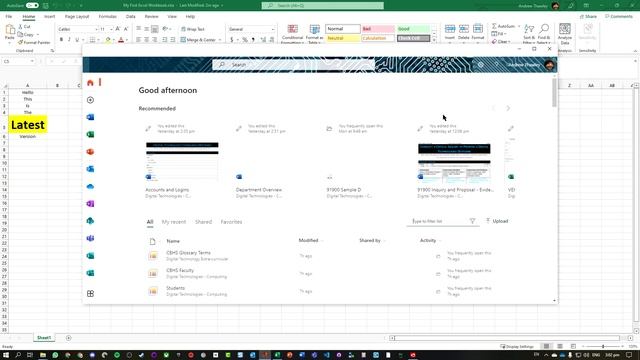
Task: Toggle Wrap Text in Excel ribbon
Action: click(x=193, y=29)
